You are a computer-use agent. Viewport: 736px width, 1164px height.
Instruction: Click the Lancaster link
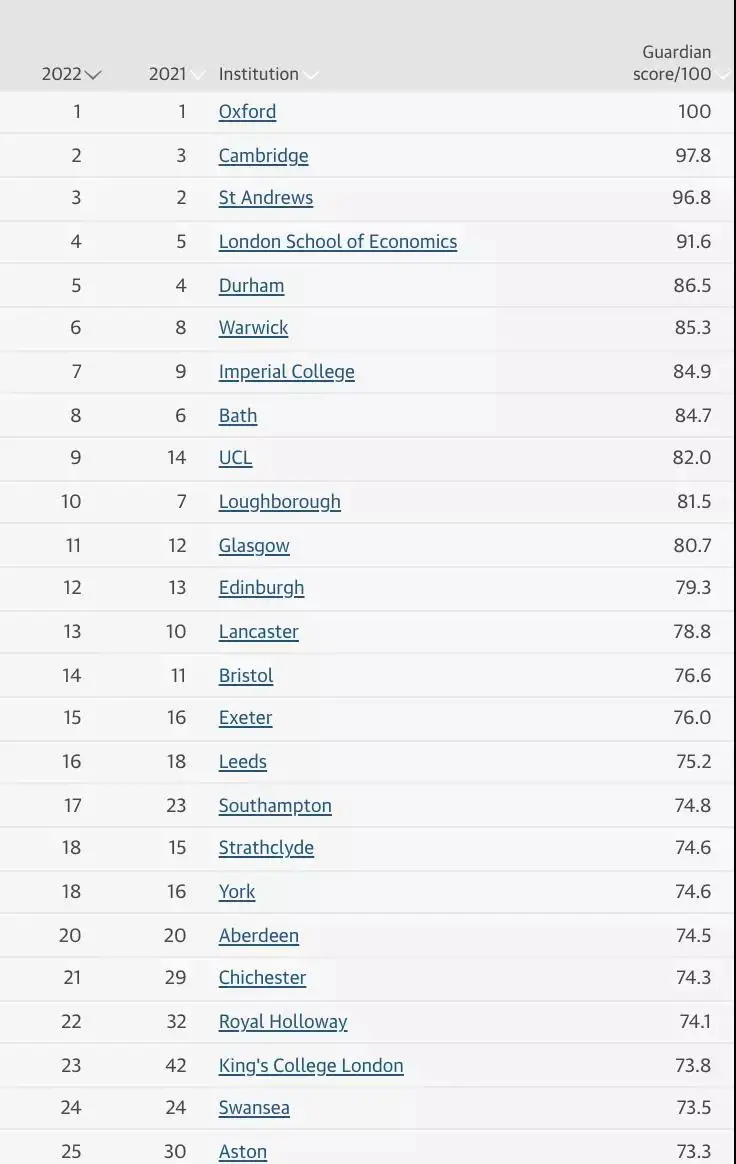click(258, 632)
